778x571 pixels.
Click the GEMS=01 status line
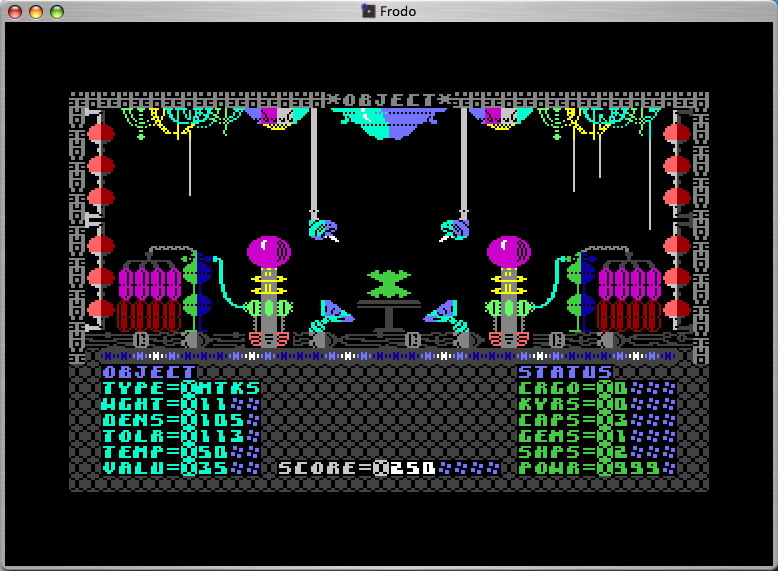click(597, 436)
